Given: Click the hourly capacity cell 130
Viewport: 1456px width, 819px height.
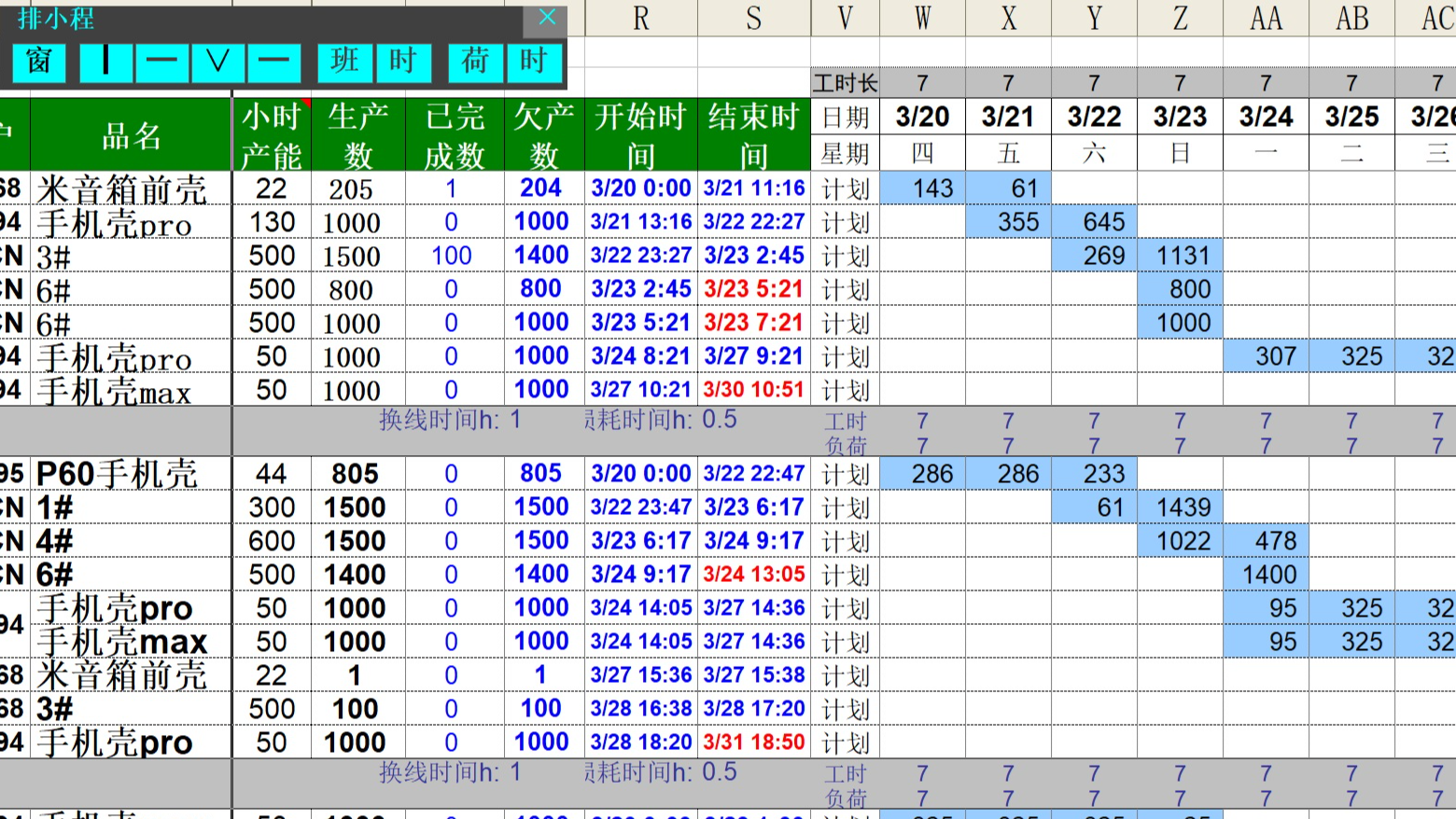Looking at the screenshot, I should tap(272, 222).
